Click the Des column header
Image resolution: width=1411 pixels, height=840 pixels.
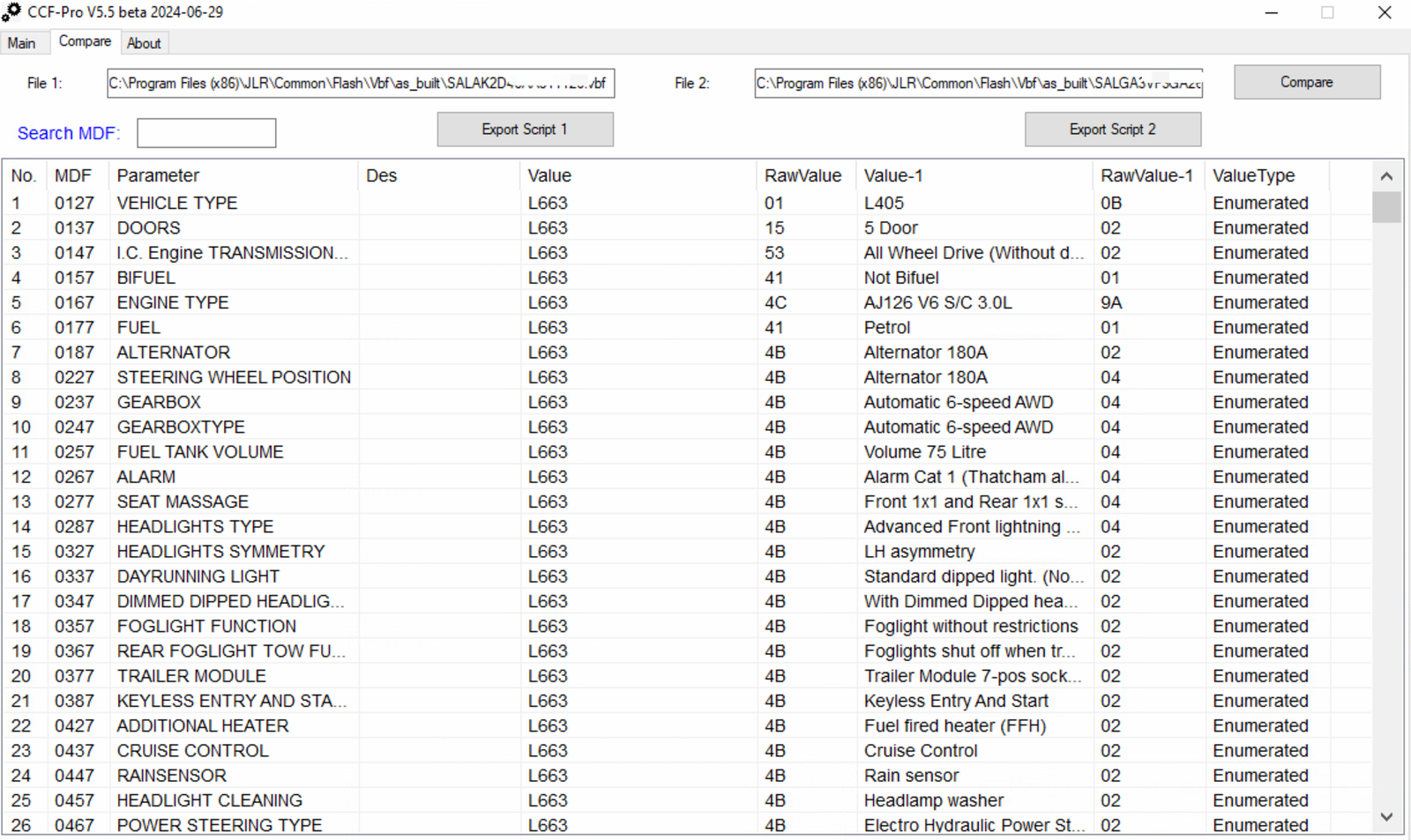(439, 175)
